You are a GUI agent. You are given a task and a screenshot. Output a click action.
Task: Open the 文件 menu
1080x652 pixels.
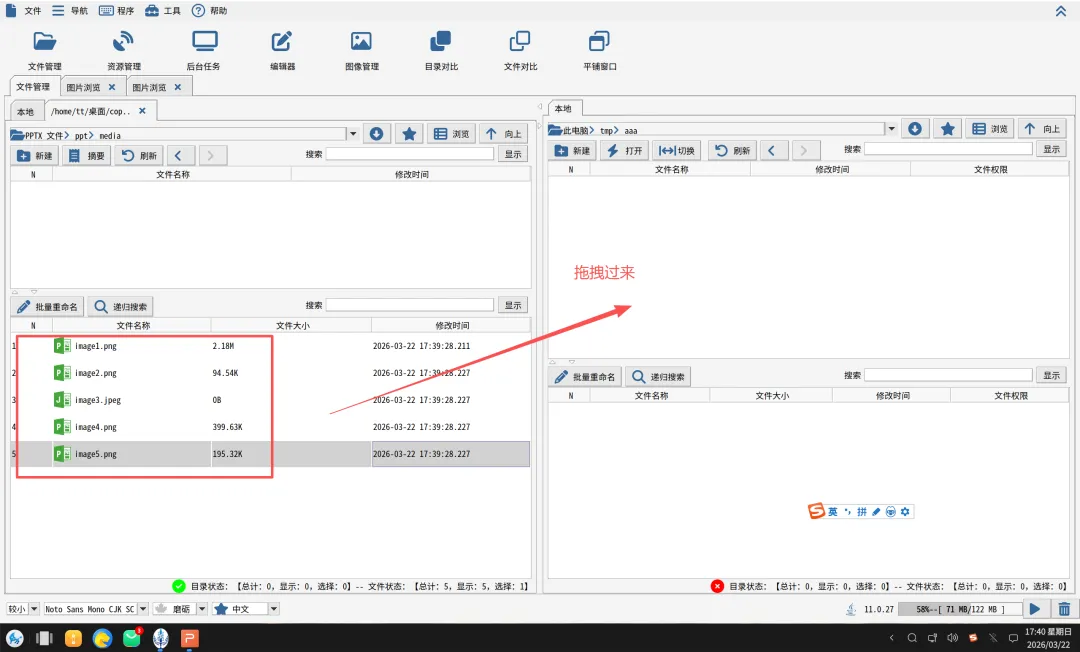click(24, 10)
